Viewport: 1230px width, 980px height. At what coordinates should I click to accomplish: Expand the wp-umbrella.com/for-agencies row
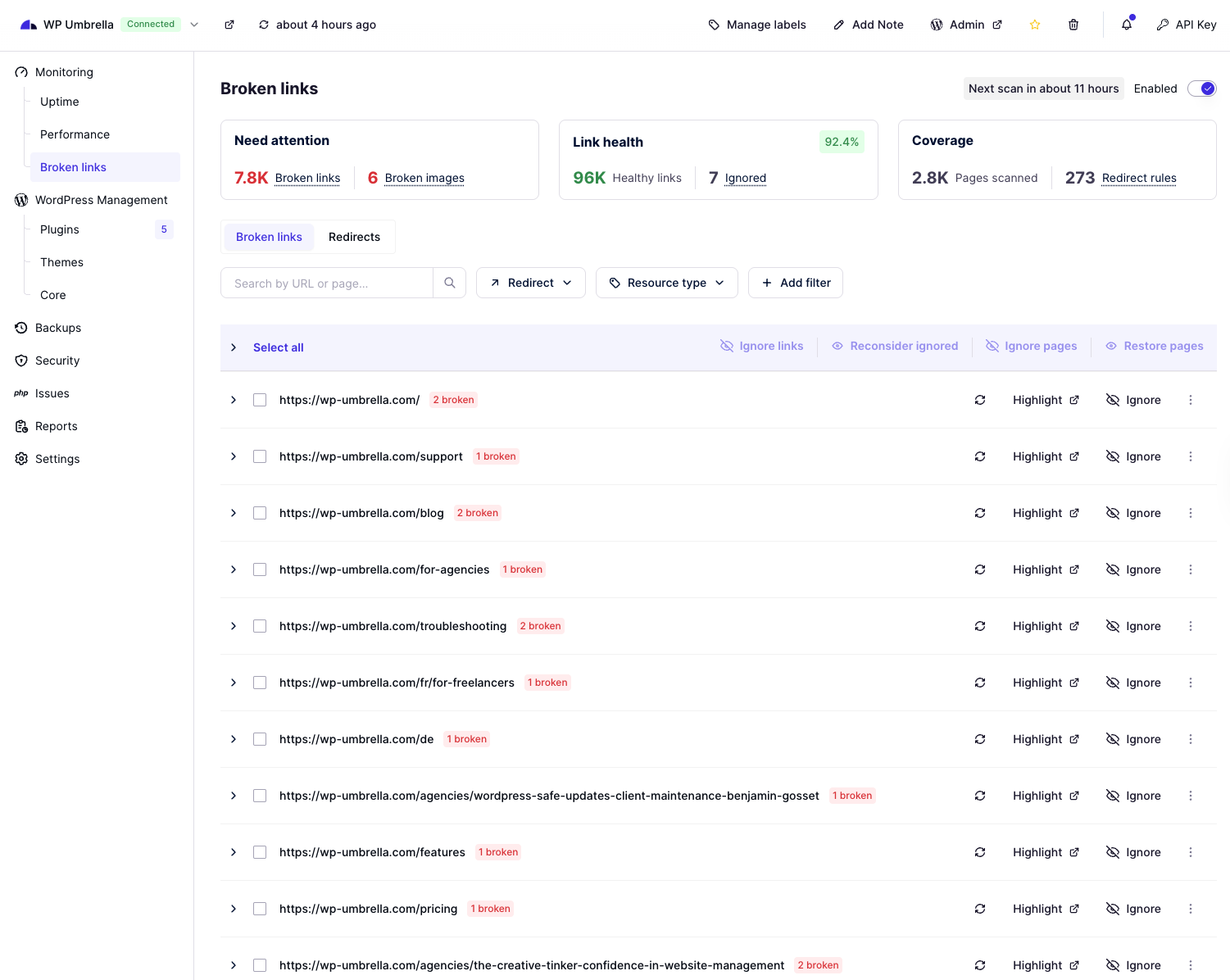tap(234, 569)
